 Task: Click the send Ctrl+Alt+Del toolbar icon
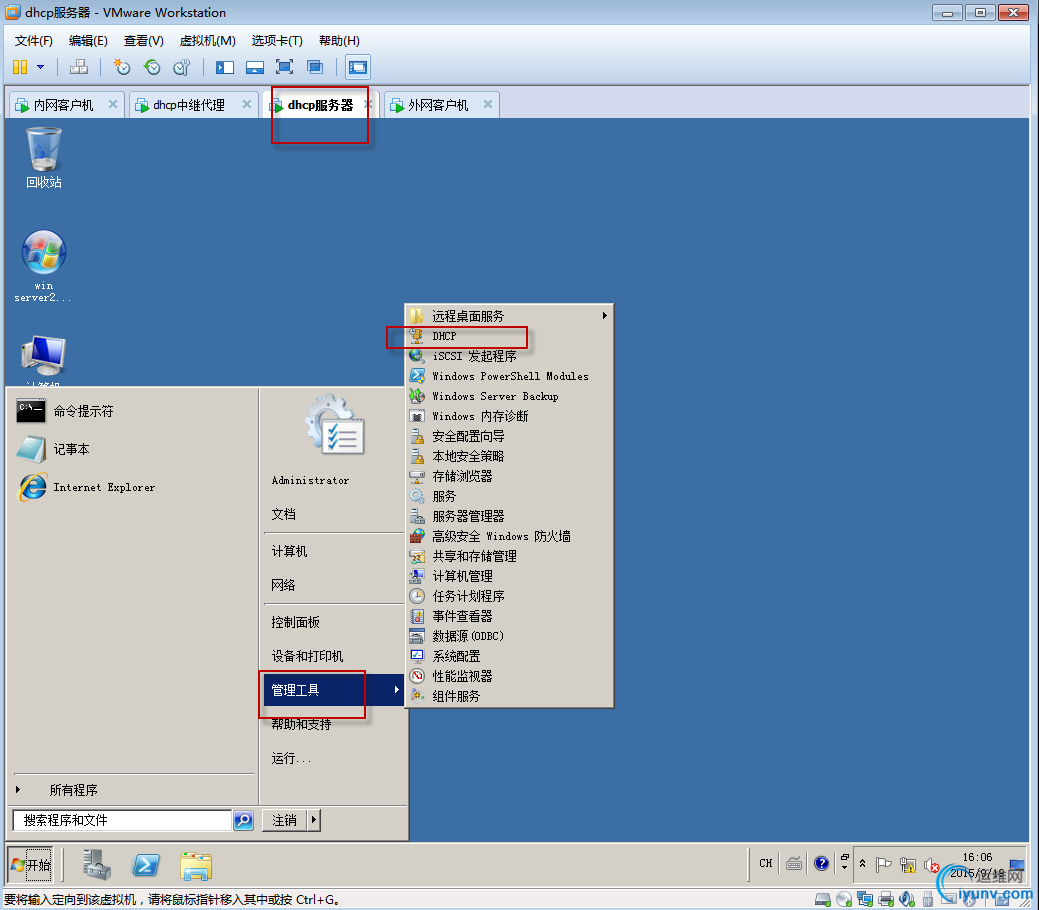coord(79,67)
